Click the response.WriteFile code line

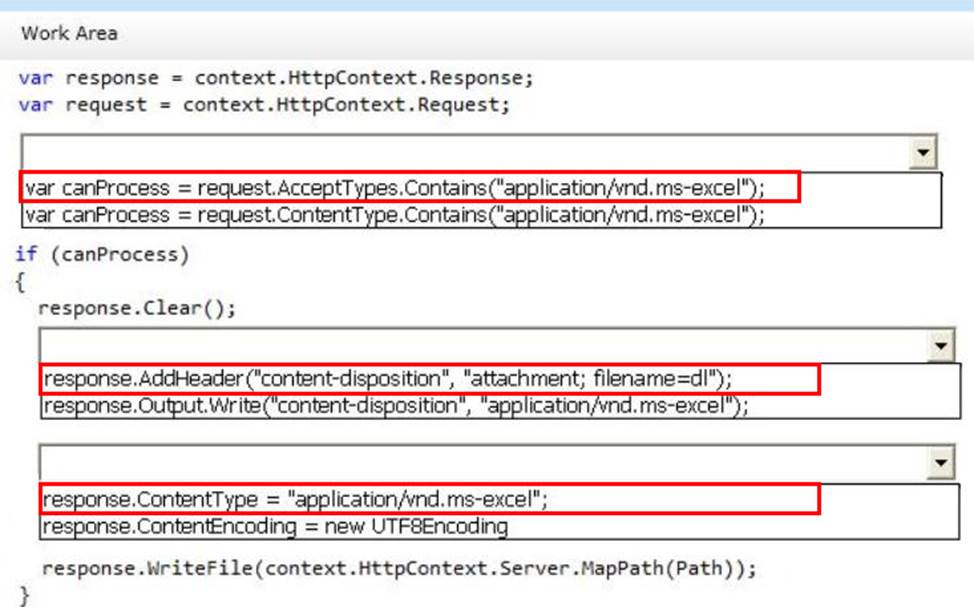click(399, 569)
